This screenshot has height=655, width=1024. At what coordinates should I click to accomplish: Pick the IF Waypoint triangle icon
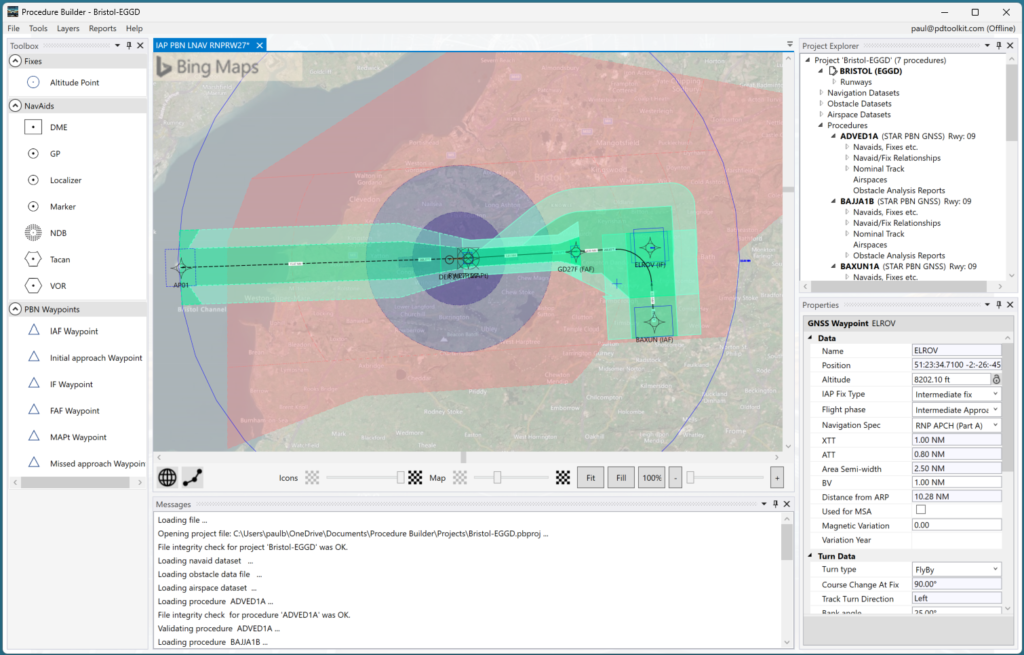[34, 383]
